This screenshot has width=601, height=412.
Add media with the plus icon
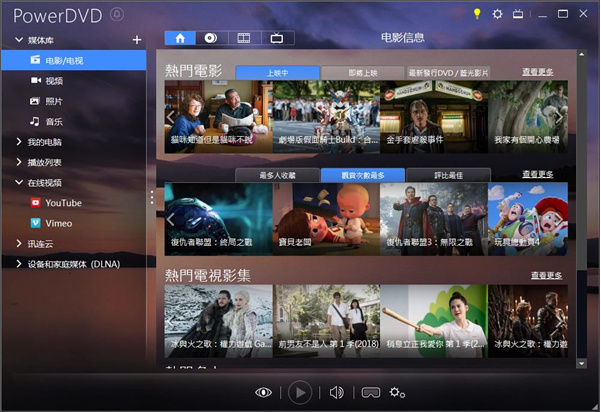[137, 40]
